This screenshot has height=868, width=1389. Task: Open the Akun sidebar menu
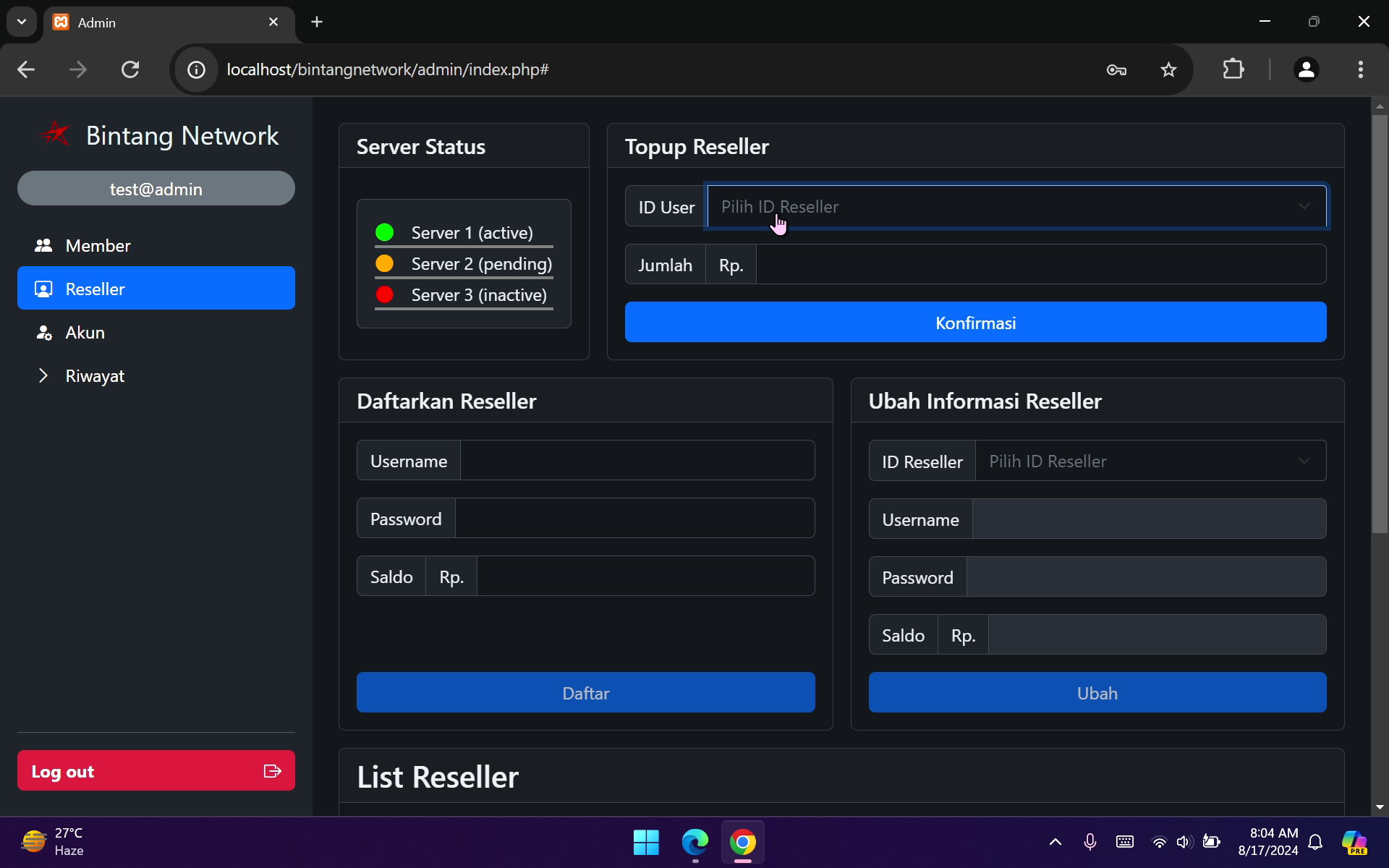tap(156, 332)
